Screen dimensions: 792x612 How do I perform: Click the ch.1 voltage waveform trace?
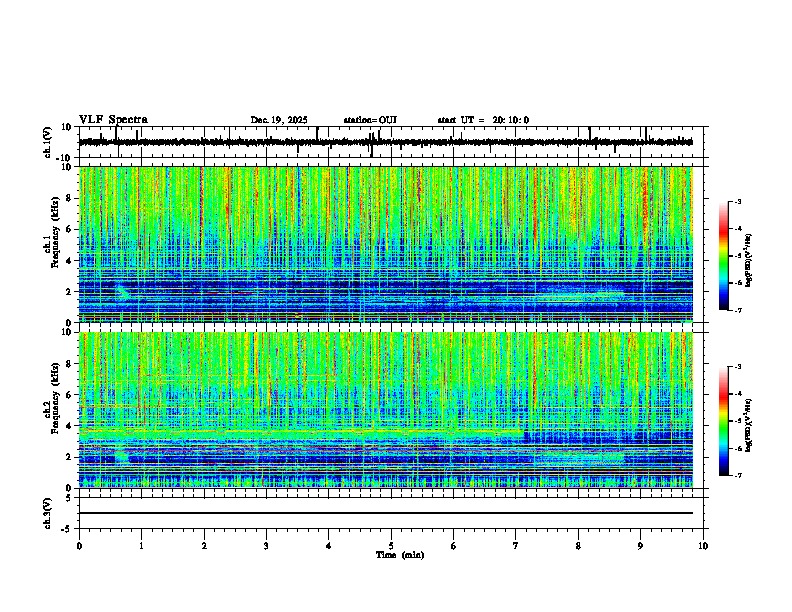coord(386,142)
